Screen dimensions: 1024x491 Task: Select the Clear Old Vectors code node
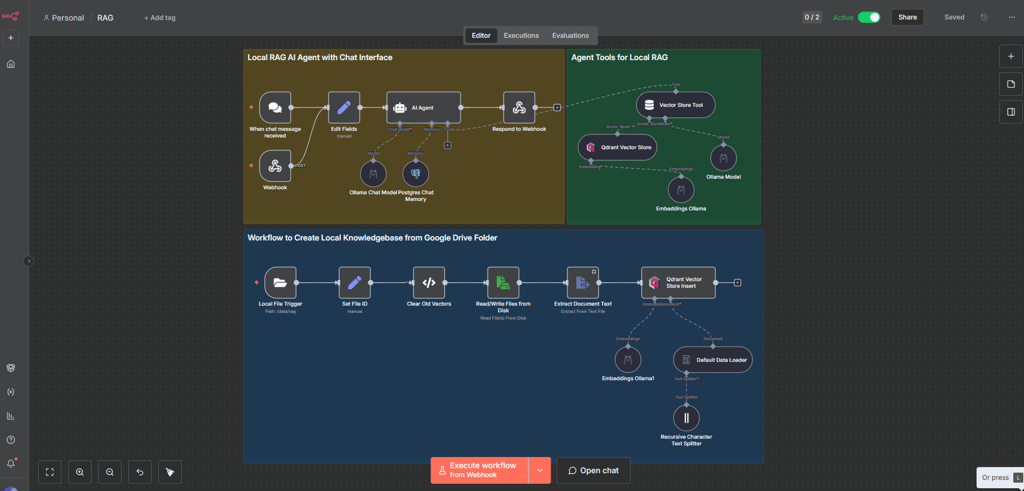pos(429,282)
